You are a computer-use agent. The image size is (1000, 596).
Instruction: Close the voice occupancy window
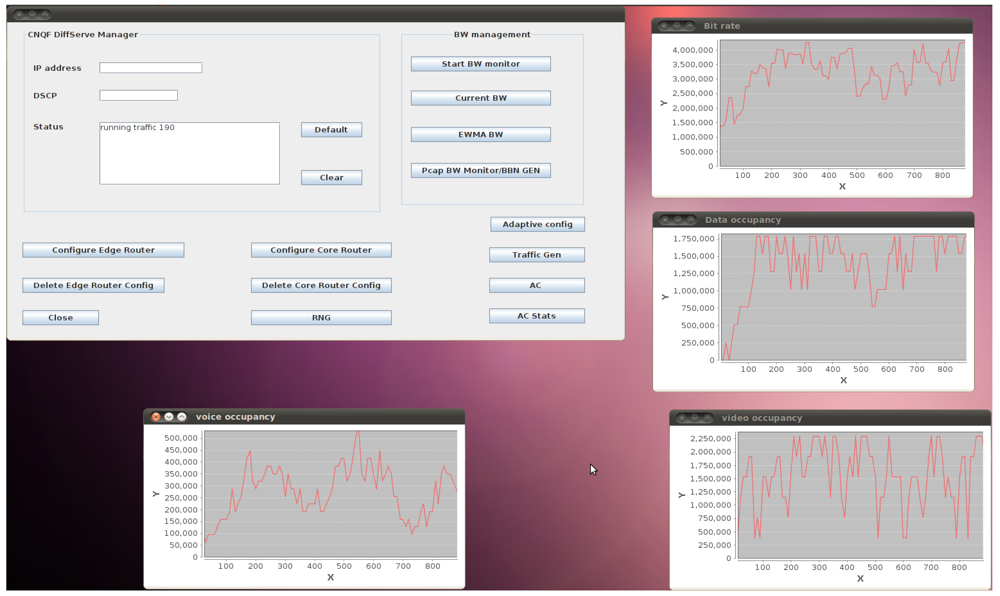(156, 417)
